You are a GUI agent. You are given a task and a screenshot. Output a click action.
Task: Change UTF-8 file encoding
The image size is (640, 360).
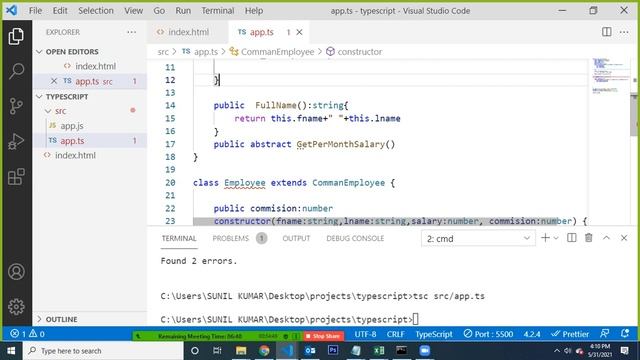point(365,334)
